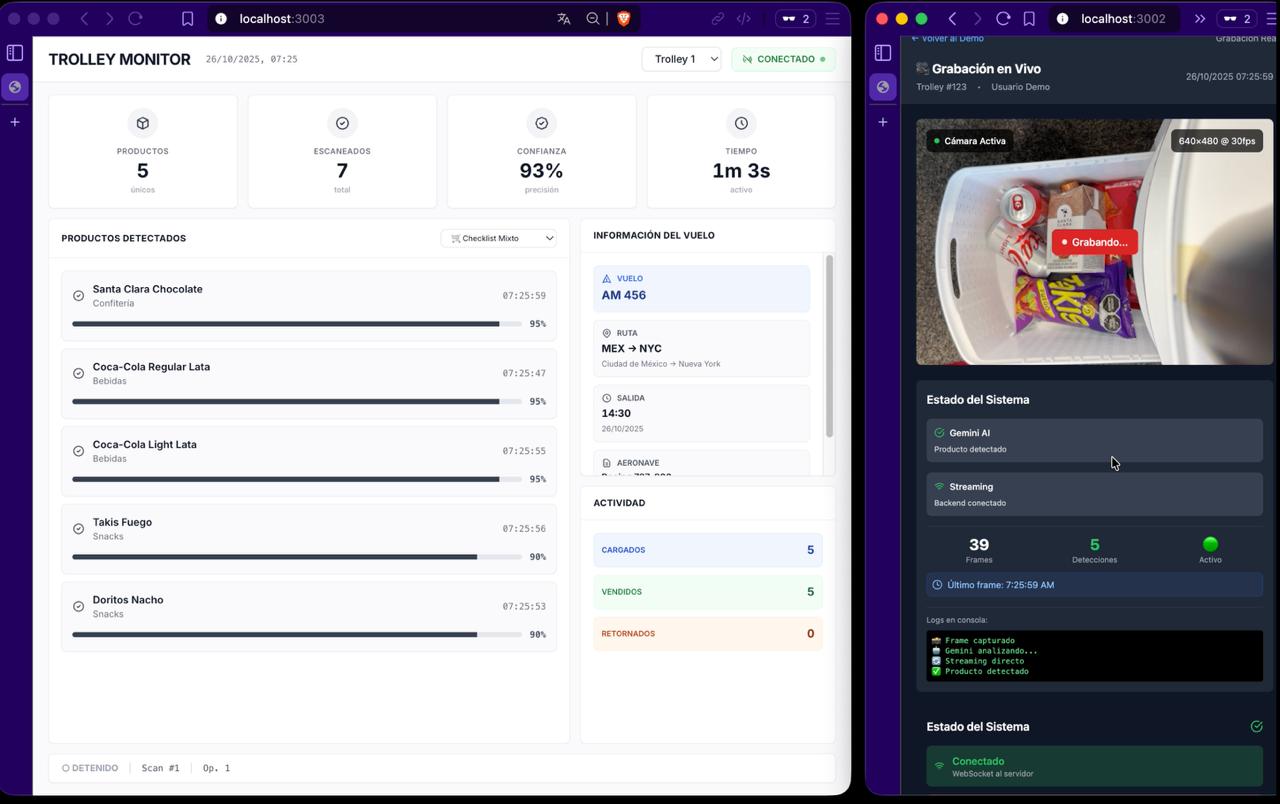Viewport: 1280px width, 804px height.
Task: Toggle check circle for Santa Clara Chocolate
Action: pos(78,296)
